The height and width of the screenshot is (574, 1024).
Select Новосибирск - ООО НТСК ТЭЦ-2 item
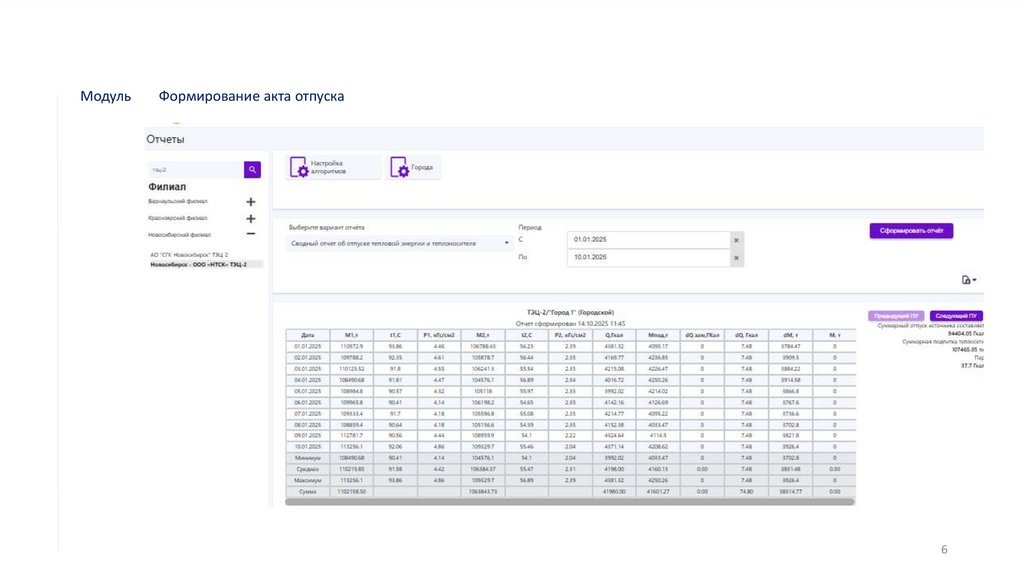click(x=199, y=264)
